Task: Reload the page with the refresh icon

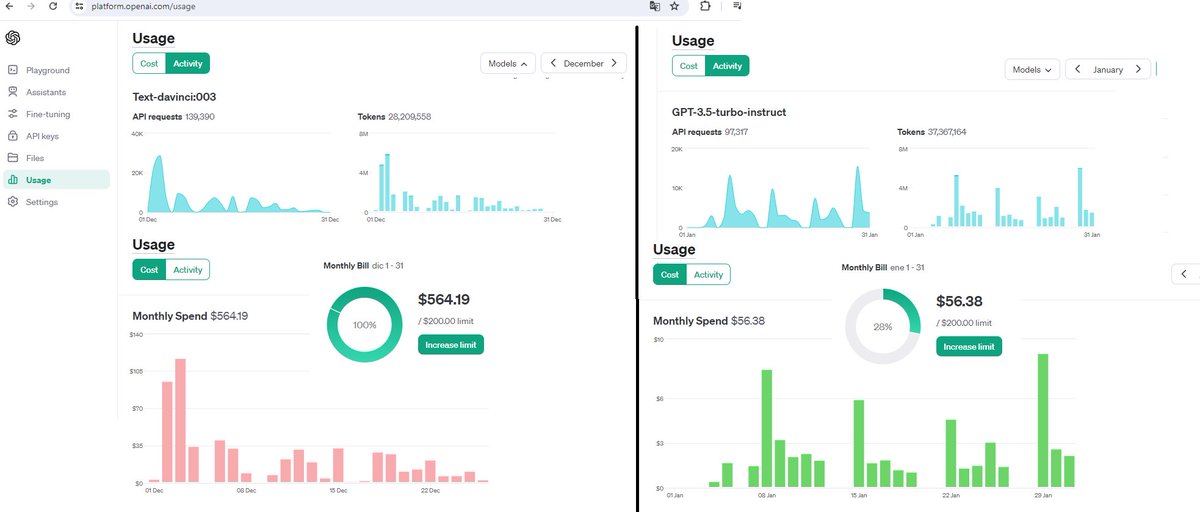Action: (x=53, y=6)
